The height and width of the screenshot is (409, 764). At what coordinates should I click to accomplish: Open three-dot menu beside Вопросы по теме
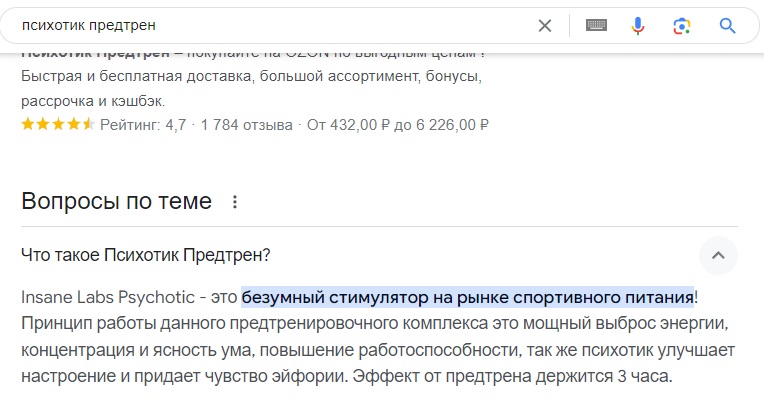coord(235,202)
